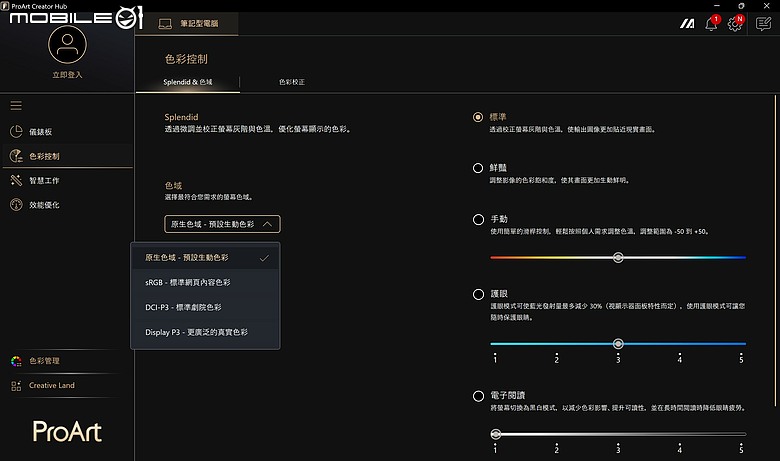Open the user profile avatar icon

point(67,44)
